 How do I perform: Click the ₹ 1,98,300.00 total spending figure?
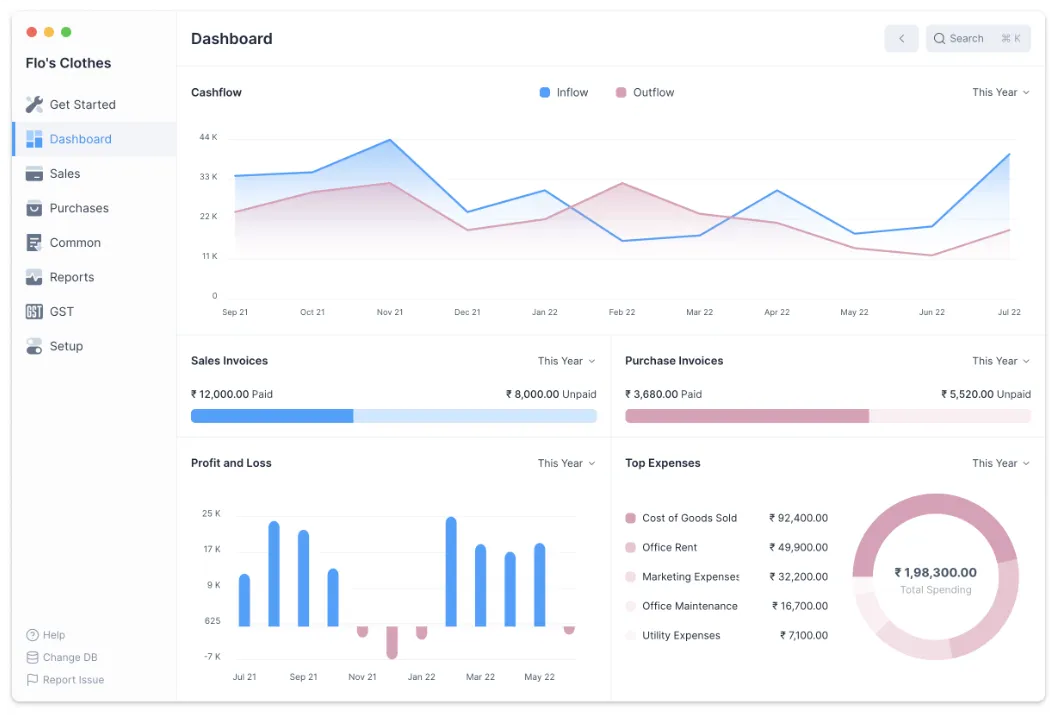[935, 572]
